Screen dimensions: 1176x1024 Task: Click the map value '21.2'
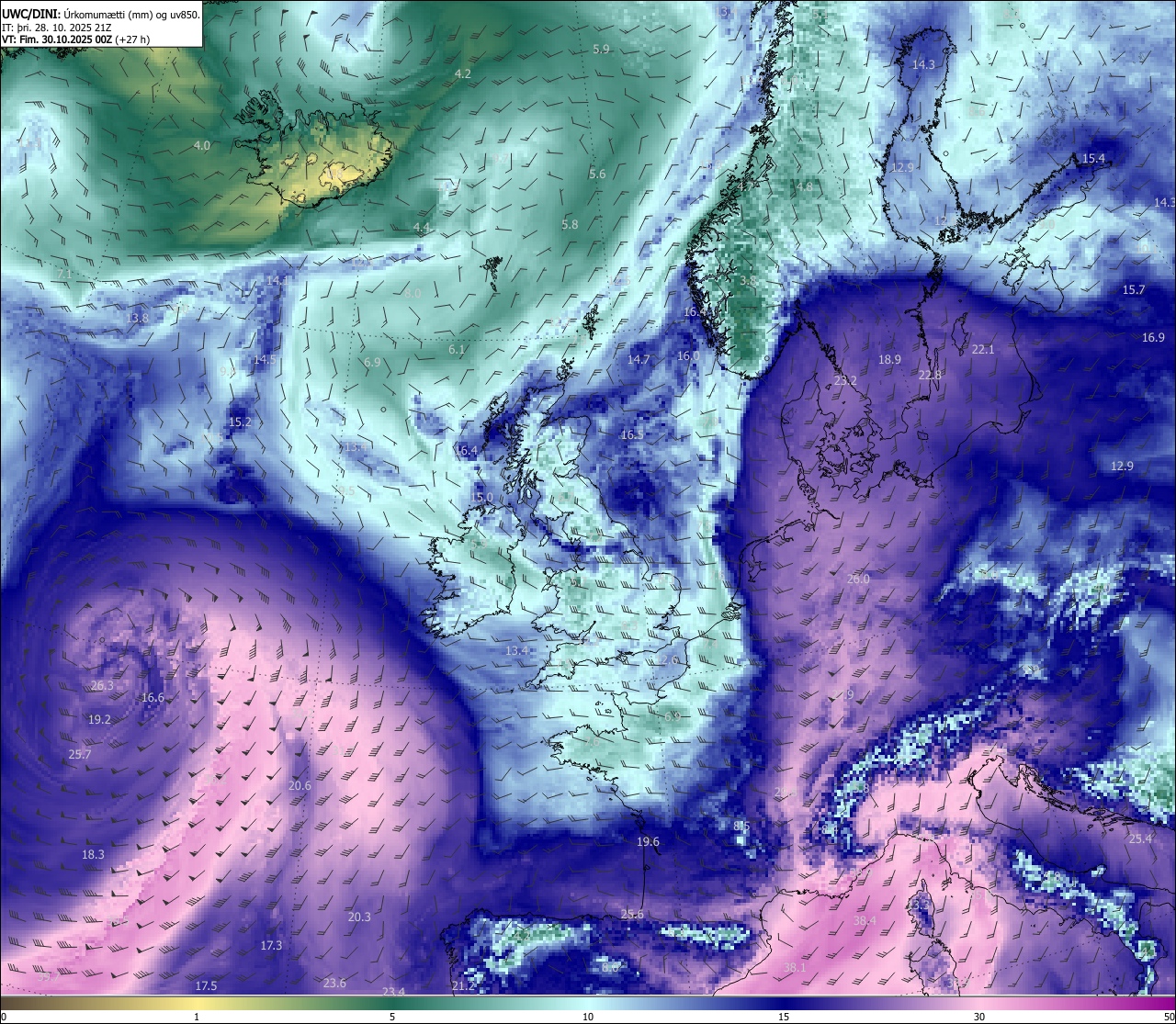pos(464,985)
